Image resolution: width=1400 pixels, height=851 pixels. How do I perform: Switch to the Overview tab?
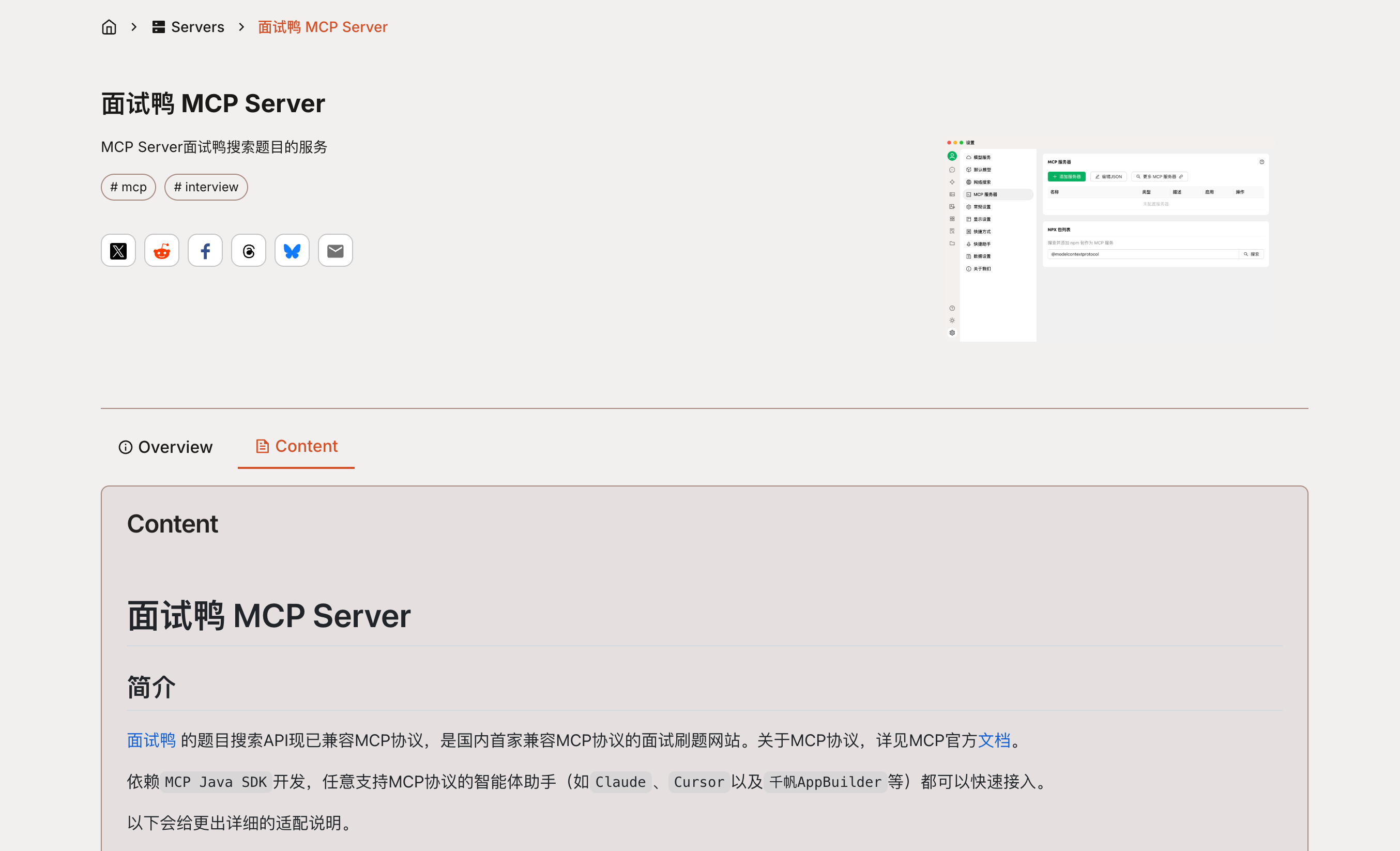click(x=165, y=447)
